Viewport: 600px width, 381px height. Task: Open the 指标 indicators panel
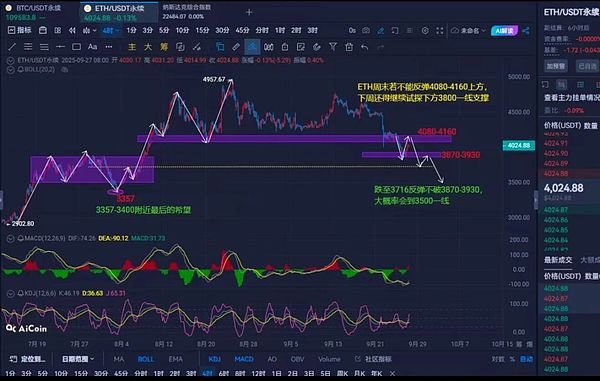(20, 30)
